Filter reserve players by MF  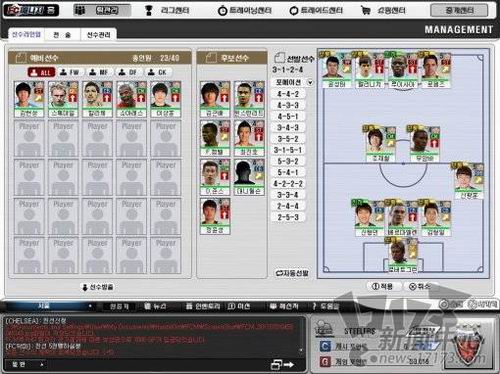click(x=99, y=72)
